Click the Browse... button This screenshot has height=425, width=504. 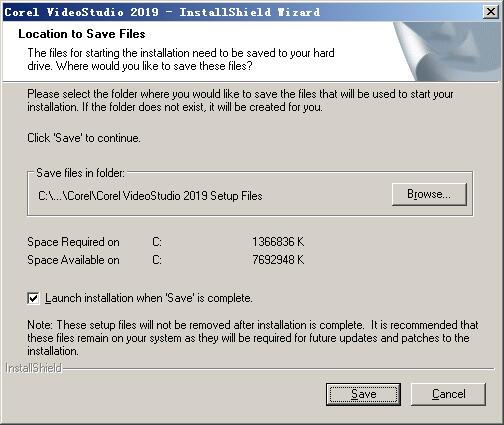tap(429, 194)
